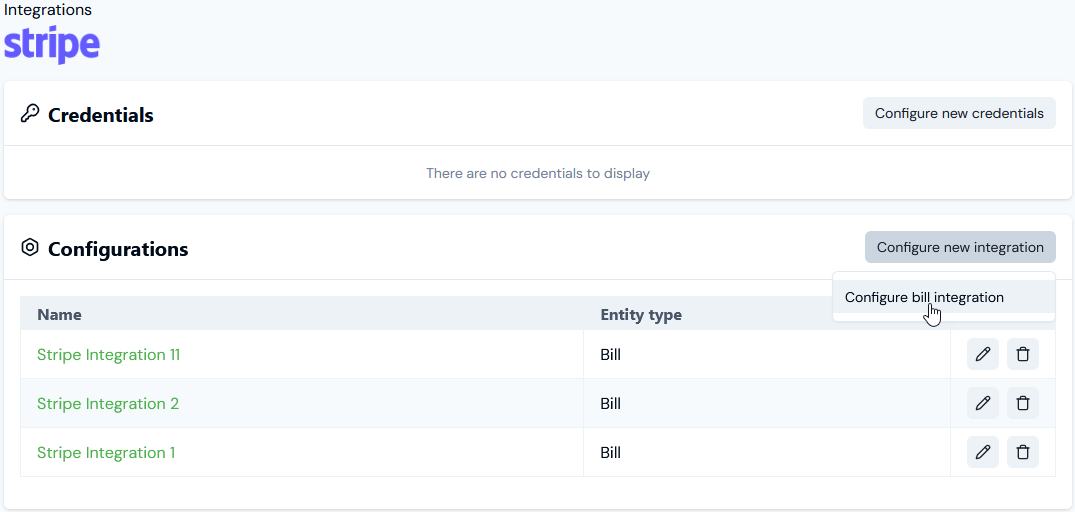Edit Stripe Integration 2 with pencil icon
The image size is (1075, 512).
coord(982,403)
